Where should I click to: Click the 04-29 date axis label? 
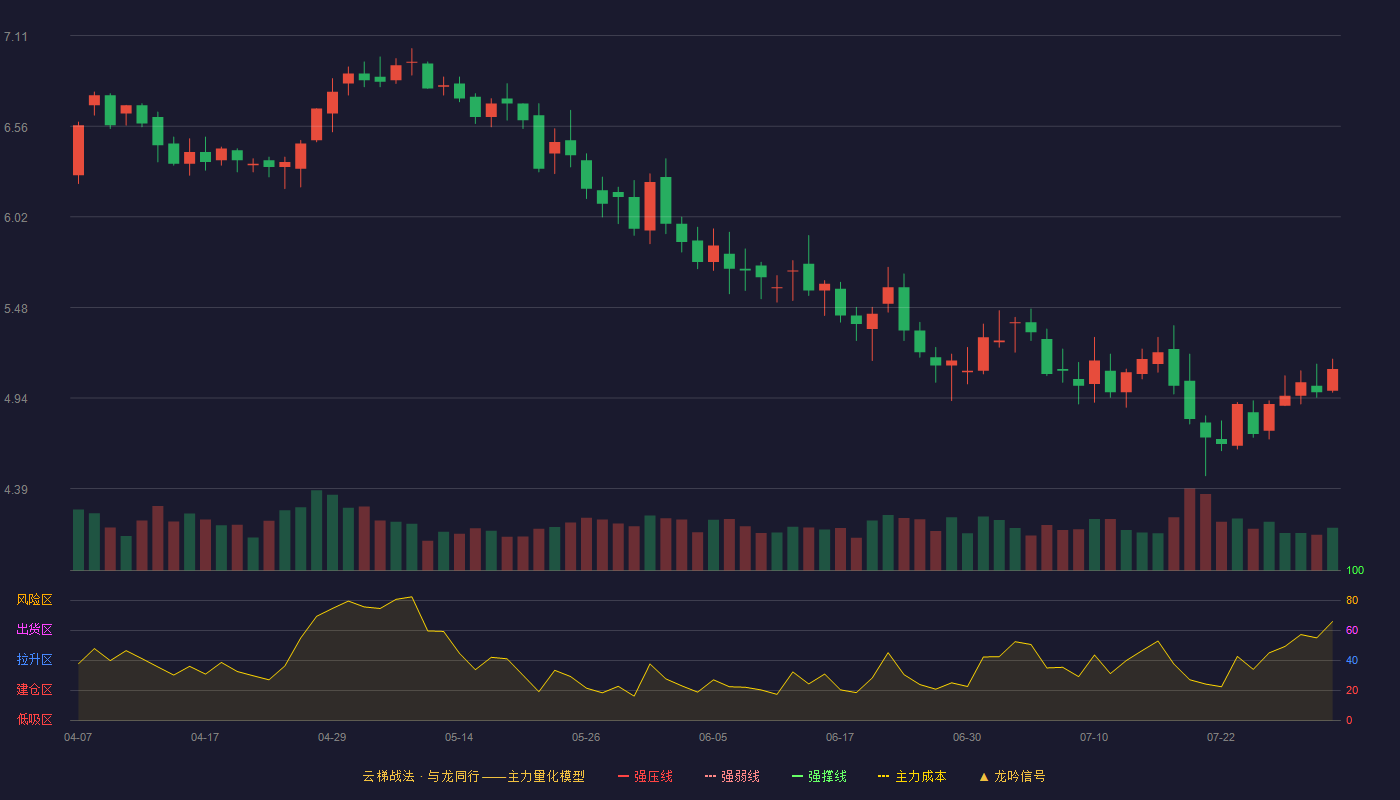pos(332,737)
